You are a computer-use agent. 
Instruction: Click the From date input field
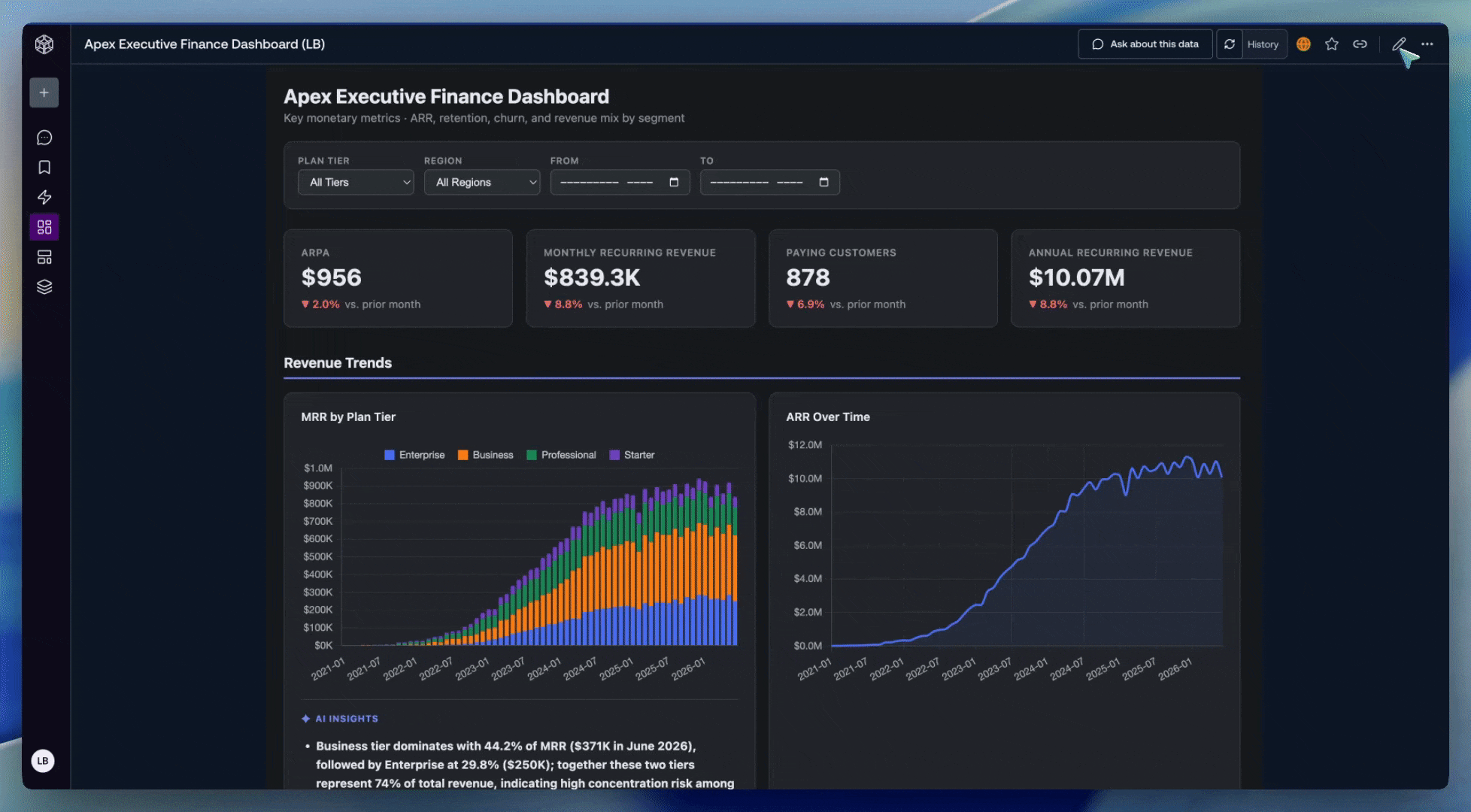[x=620, y=182]
